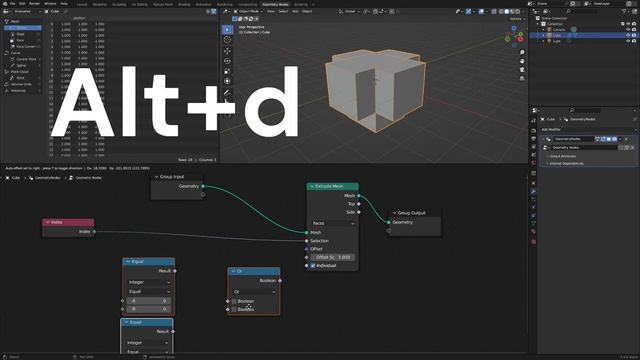640x360 pixels.
Task: Open the Faces mode dropdown on Extrude Mesh
Action: click(333, 223)
